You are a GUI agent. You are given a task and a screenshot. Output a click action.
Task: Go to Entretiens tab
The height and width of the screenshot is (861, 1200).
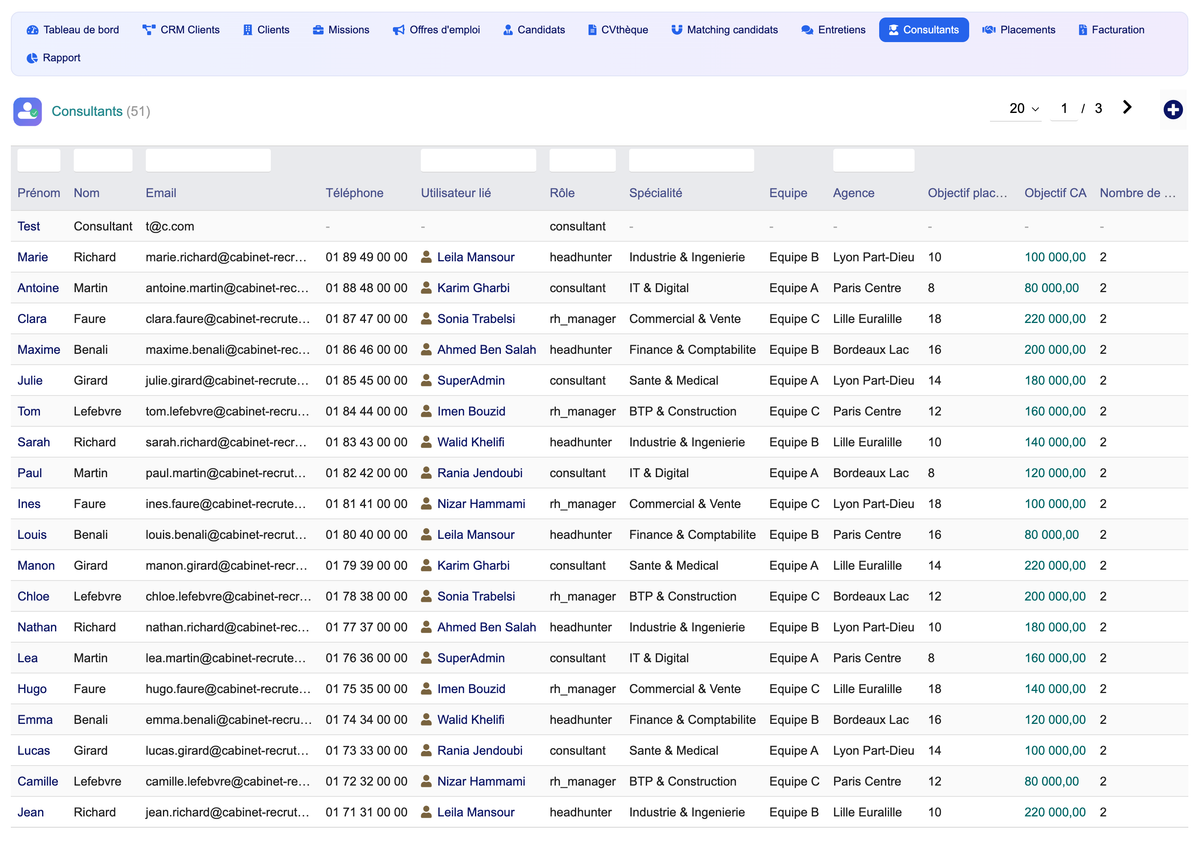(833, 30)
